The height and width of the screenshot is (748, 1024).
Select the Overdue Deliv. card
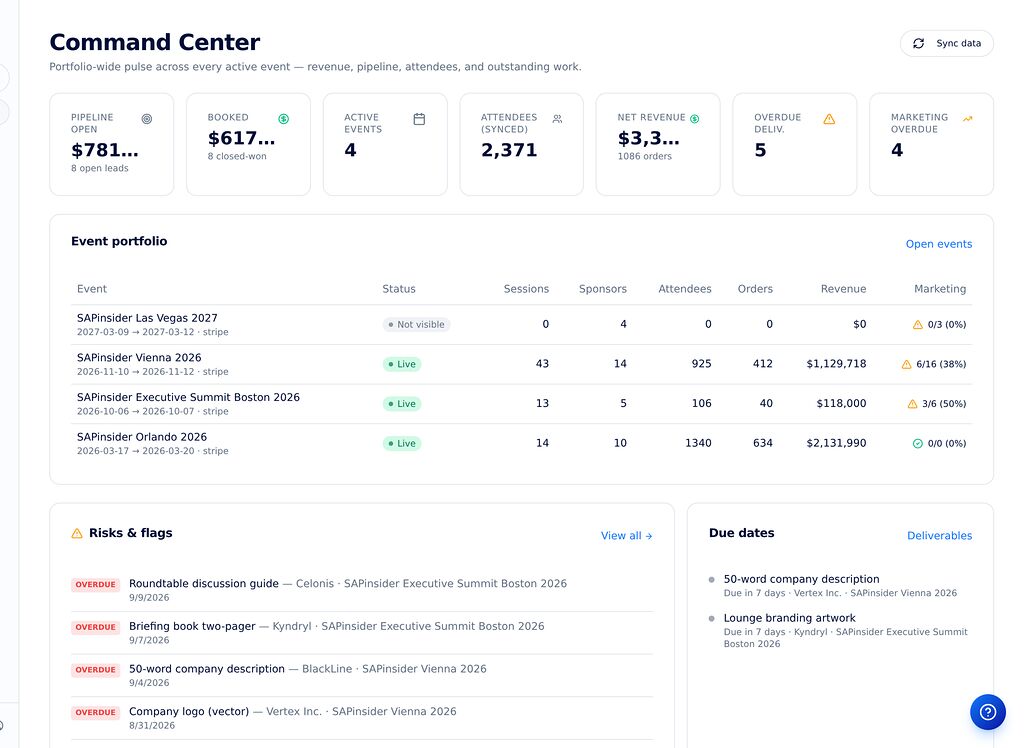click(795, 144)
